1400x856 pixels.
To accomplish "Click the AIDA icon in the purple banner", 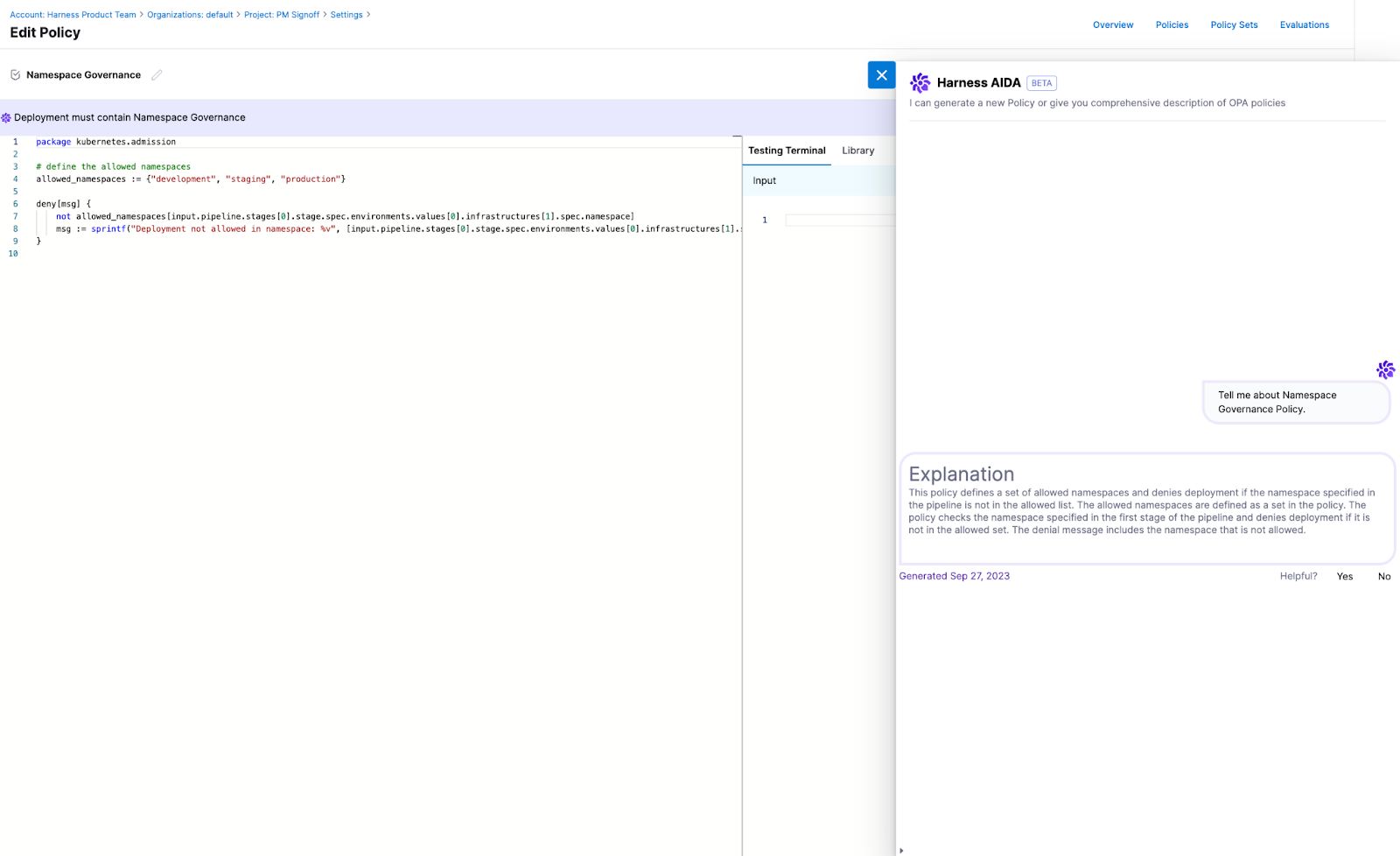I will (6, 118).
